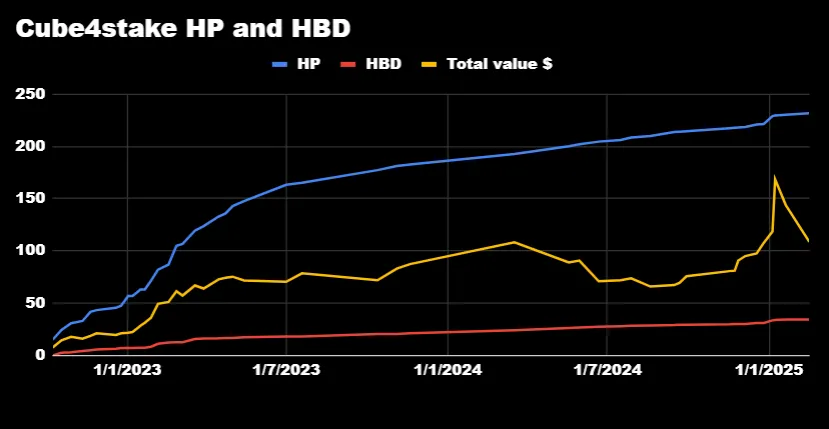
Task: Click the blue HP legend color marker
Action: pos(280,65)
